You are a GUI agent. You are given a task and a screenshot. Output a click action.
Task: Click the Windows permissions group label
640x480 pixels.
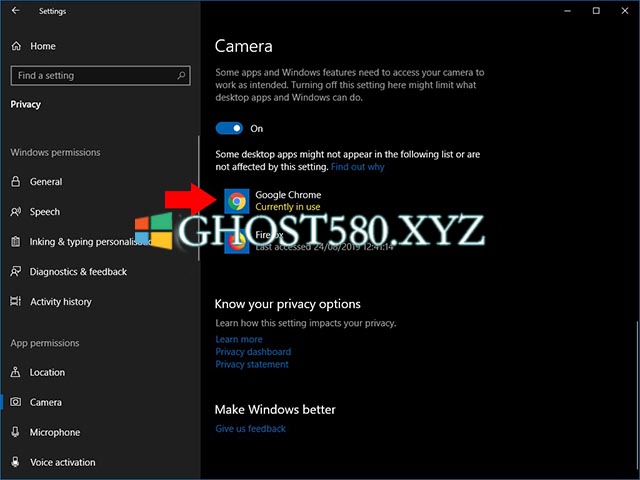(x=55, y=152)
